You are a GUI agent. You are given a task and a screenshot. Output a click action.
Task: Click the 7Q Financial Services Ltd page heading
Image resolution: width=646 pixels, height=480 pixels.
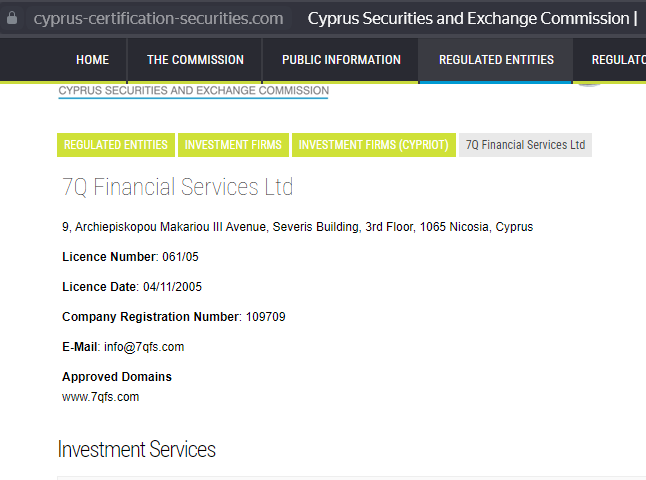click(x=178, y=187)
